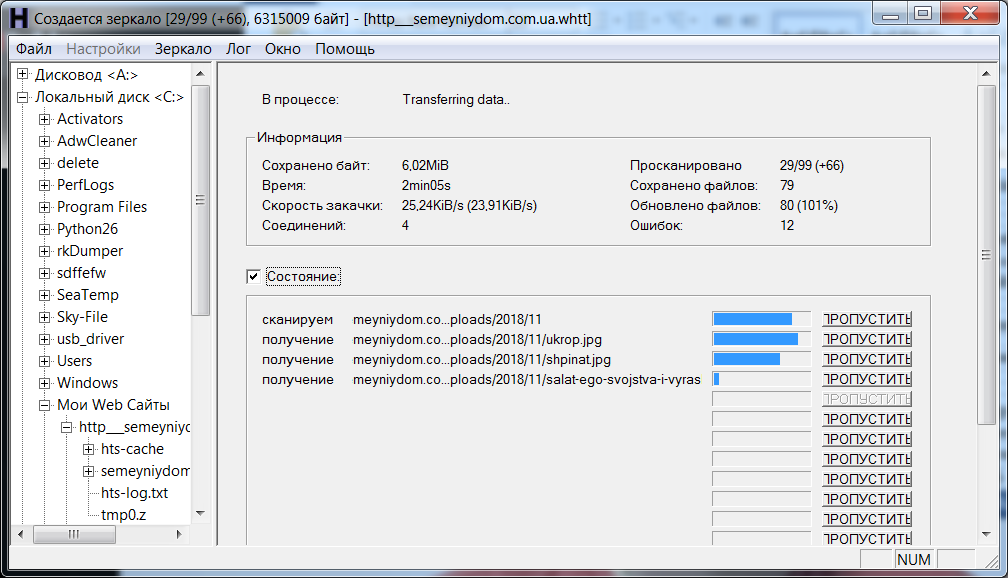Collapse the Локальный диск <C:> node
Image resolution: width=1008 pixels, height=578 pixels.
22,96
